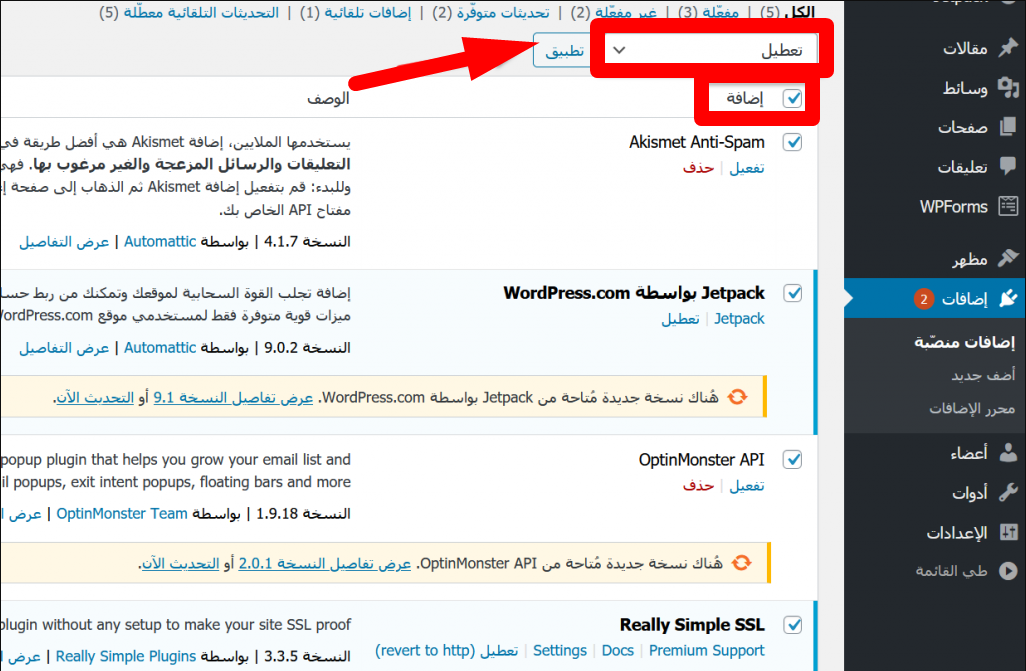Toggle the select-all إضافة checkbox
This screenshot has width=1026, height=671.
pyautogui.click(x=792, y=99)
